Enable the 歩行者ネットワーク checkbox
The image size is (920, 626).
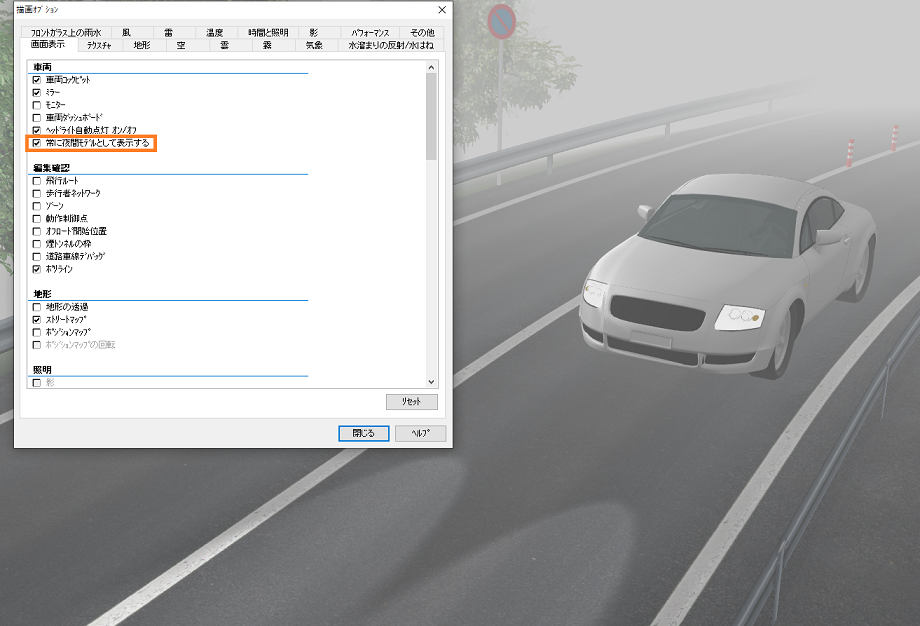coord(36,194)
